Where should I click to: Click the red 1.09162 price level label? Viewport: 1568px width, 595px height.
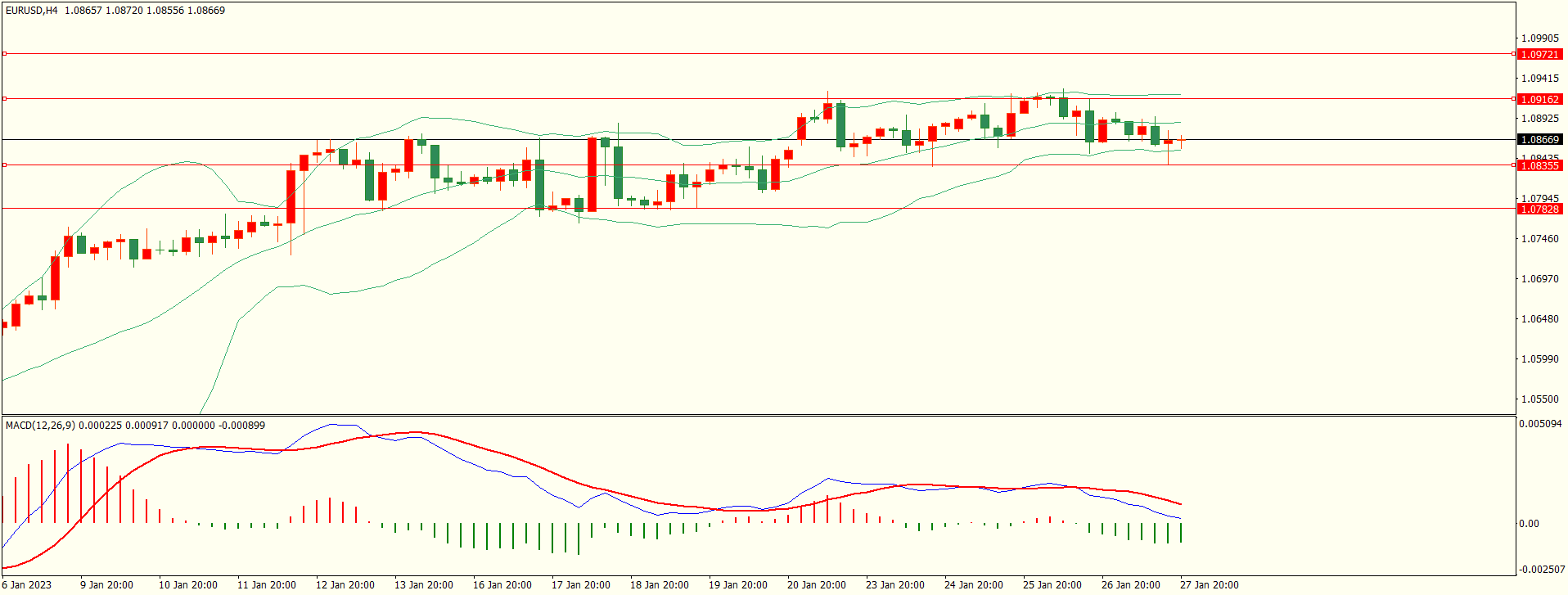point(1539,99)
